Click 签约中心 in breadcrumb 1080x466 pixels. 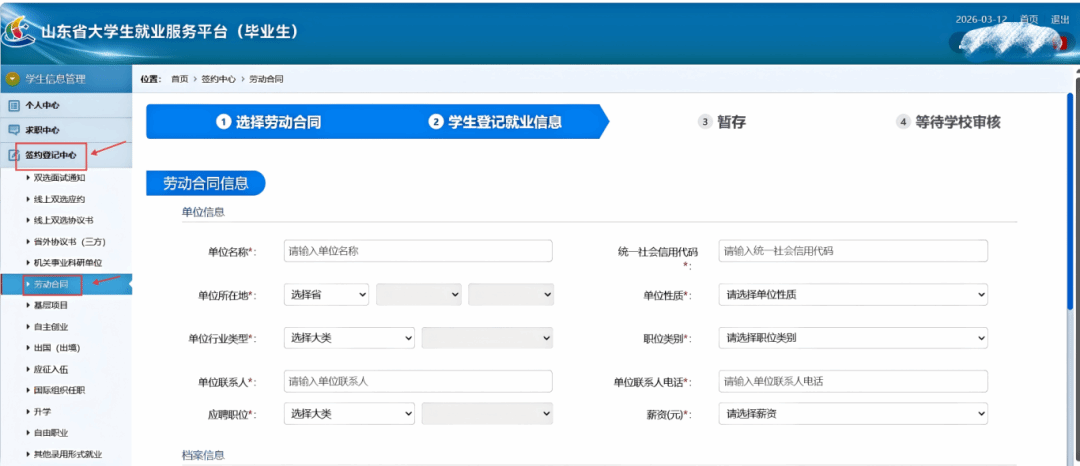(x=218, y=79)
